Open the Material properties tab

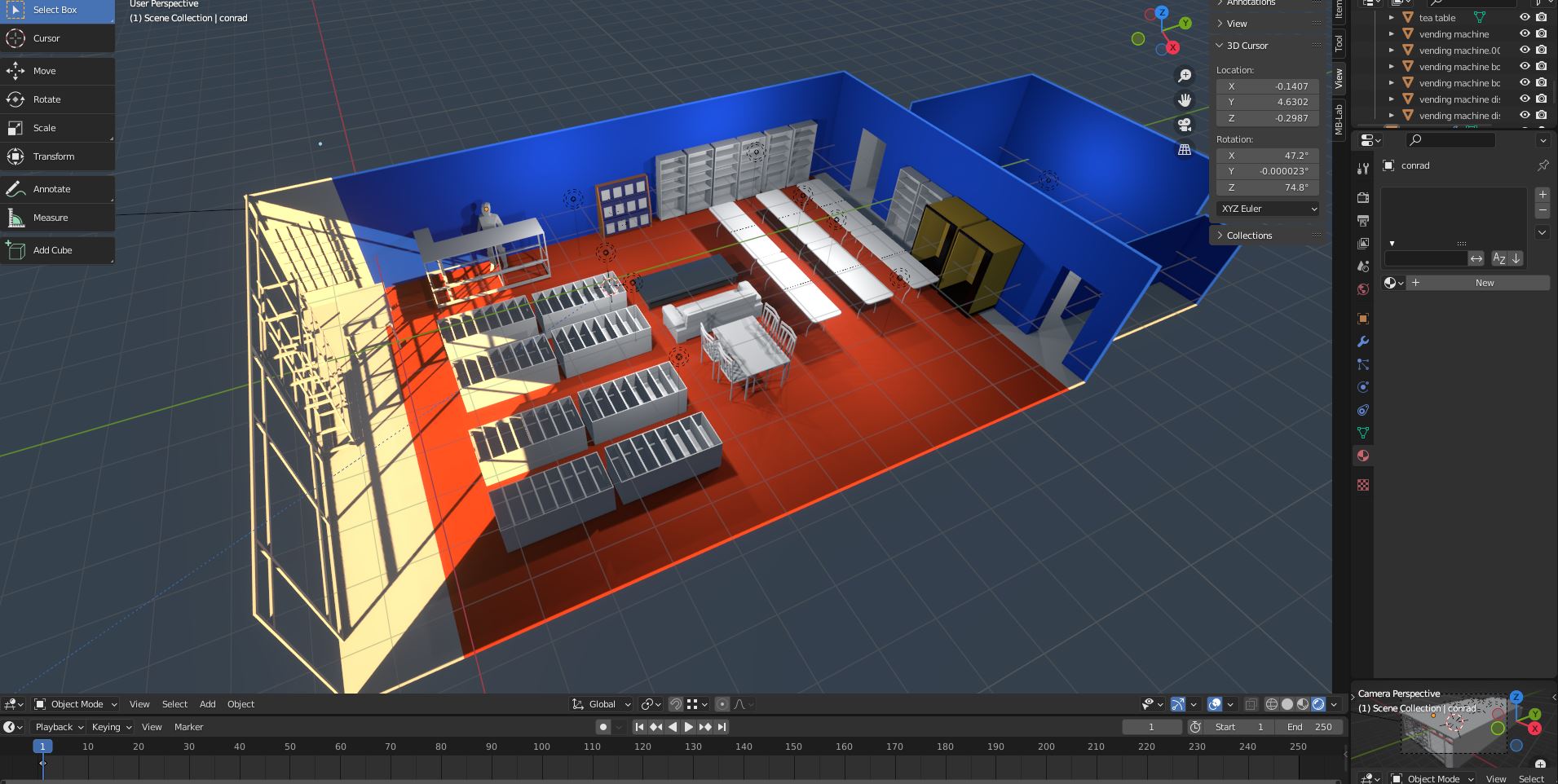tap(1362, 456)
